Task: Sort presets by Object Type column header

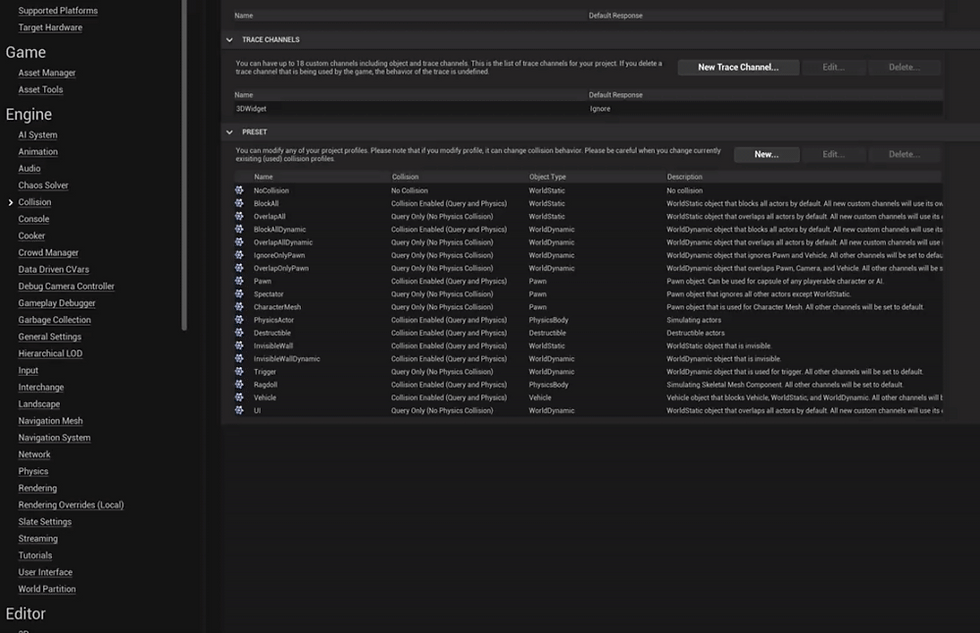Action: (x=548, y=177)
